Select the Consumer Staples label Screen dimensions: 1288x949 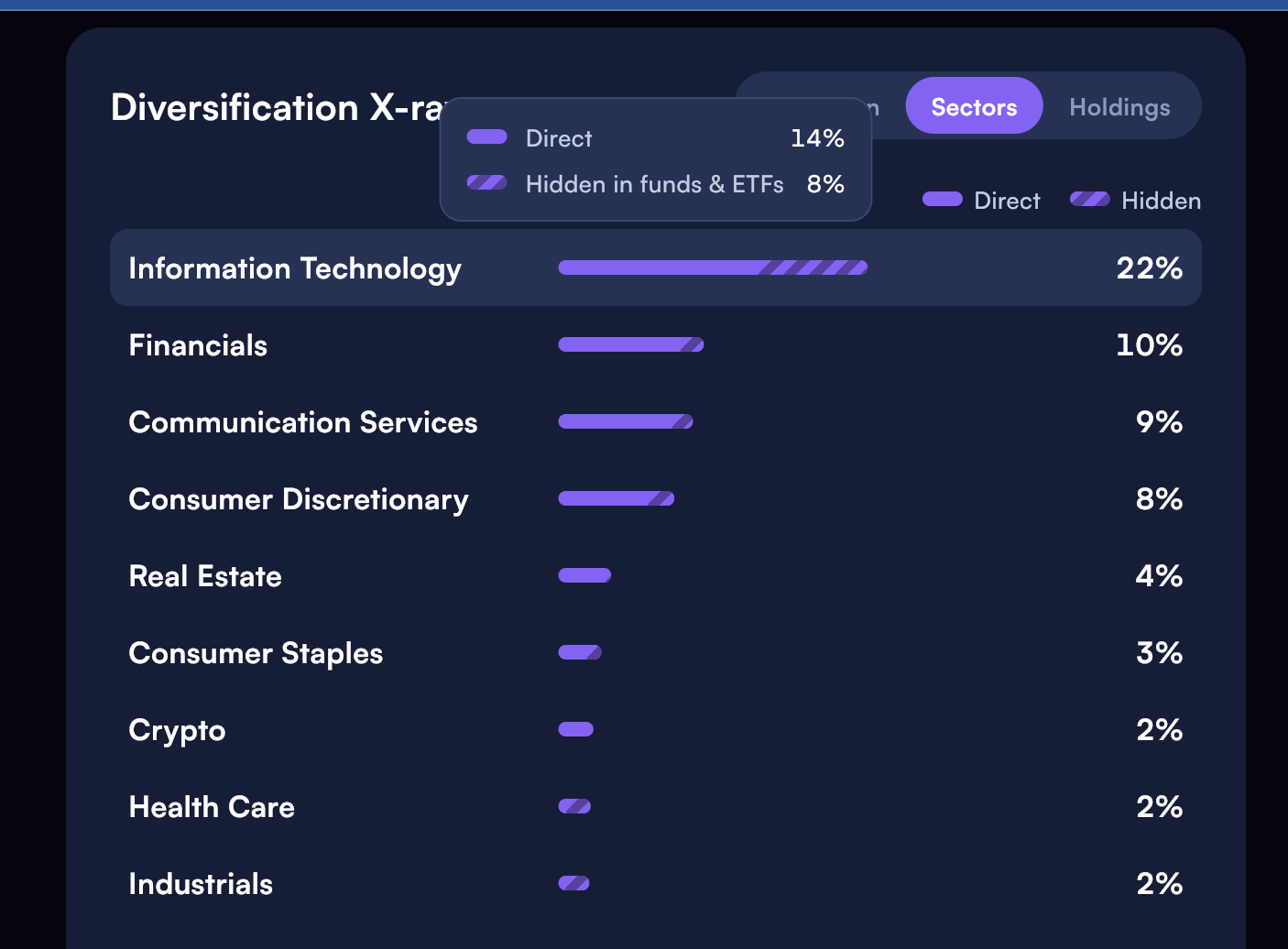point(256,654)
